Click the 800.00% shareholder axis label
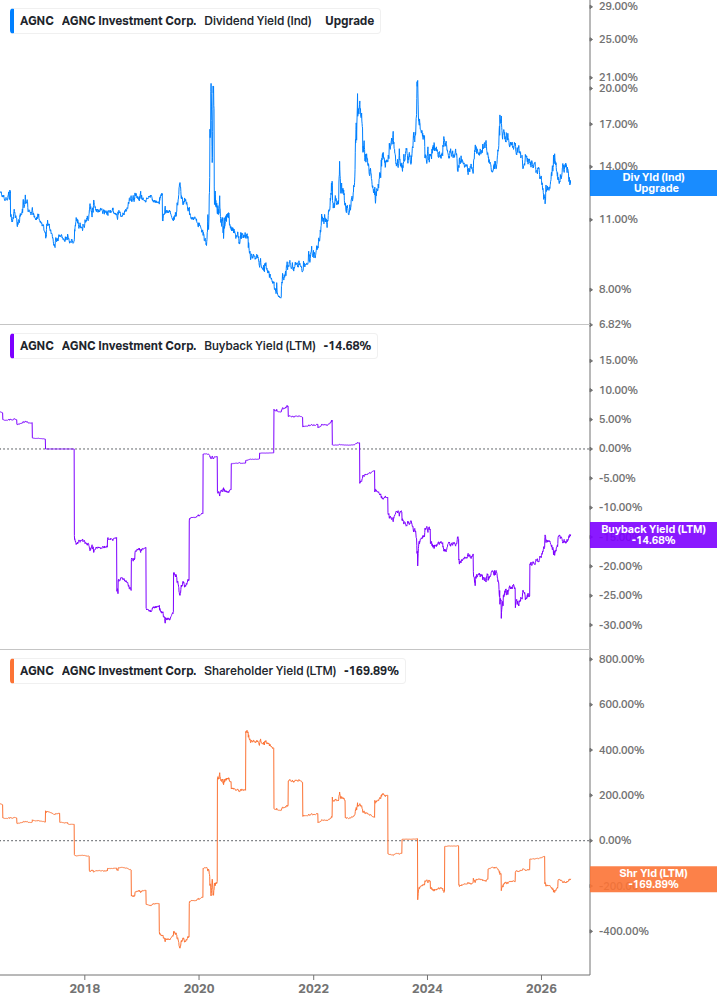This screenshot has width=717, height=1005. (622, 659)
